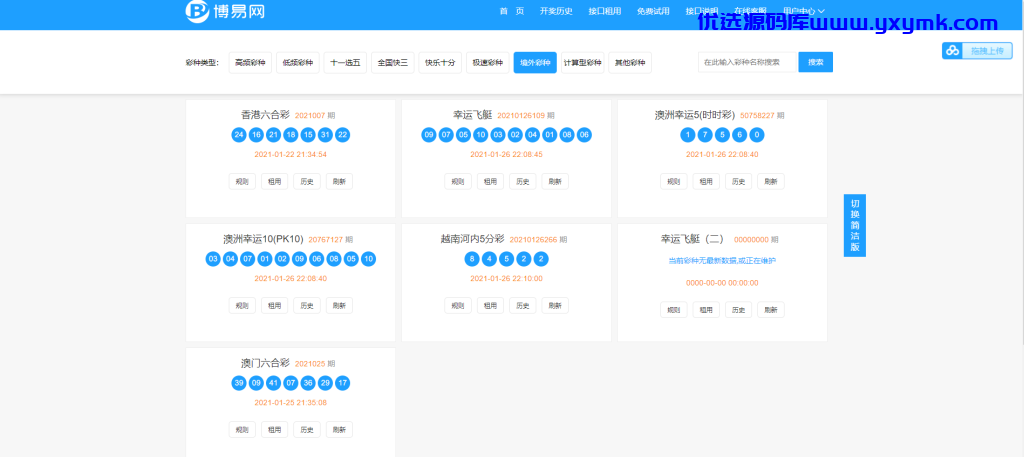The image size is (1024, 457).
Task: Click 租用 on the 澳门六合彩 card
Action: pos(275,430)
